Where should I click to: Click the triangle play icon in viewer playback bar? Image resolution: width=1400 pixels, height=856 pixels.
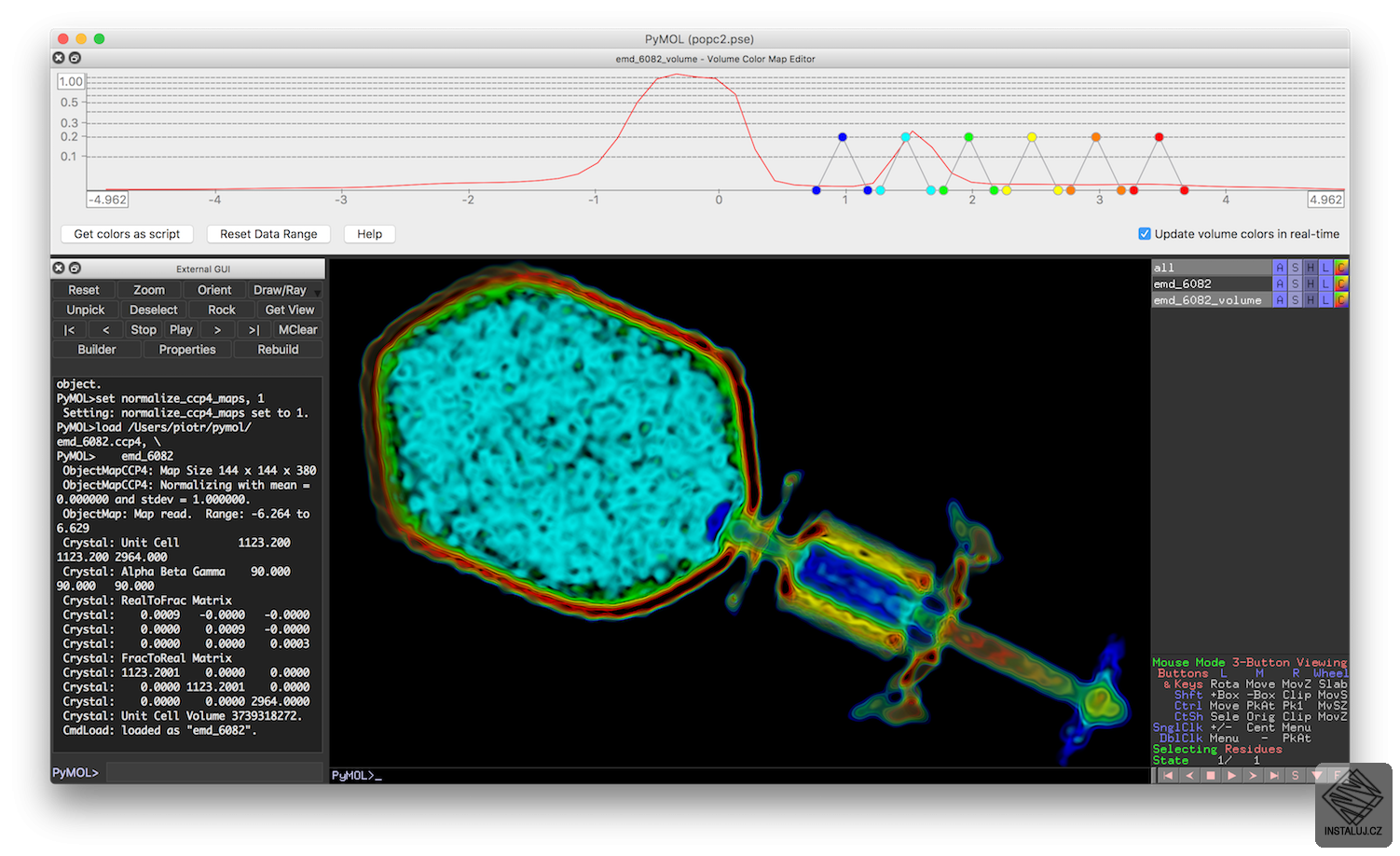coord(1232,776)
